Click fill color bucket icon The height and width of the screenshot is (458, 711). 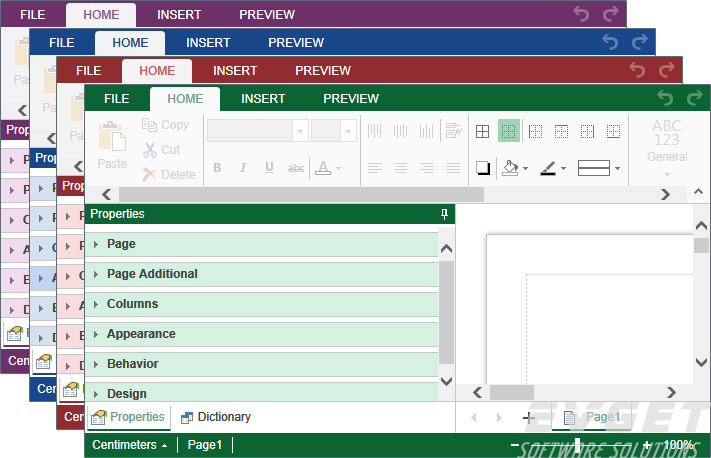point(511,168)
